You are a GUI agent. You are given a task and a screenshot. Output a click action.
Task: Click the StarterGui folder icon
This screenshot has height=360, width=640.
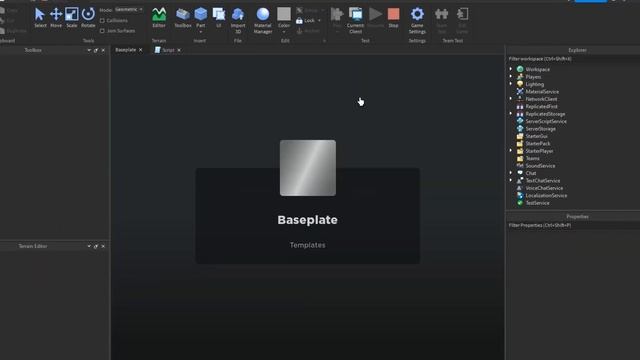(520, 136)
